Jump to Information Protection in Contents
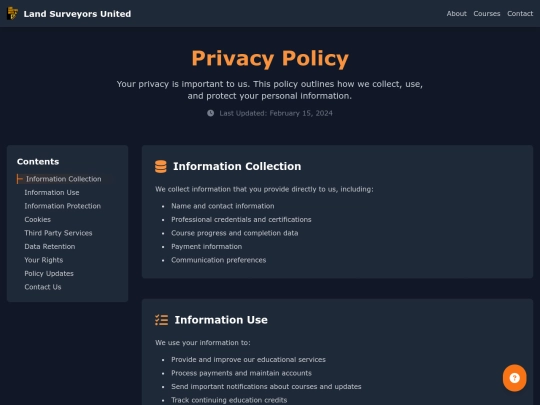The width and height of the screenshot is (540, 405). 62,206
